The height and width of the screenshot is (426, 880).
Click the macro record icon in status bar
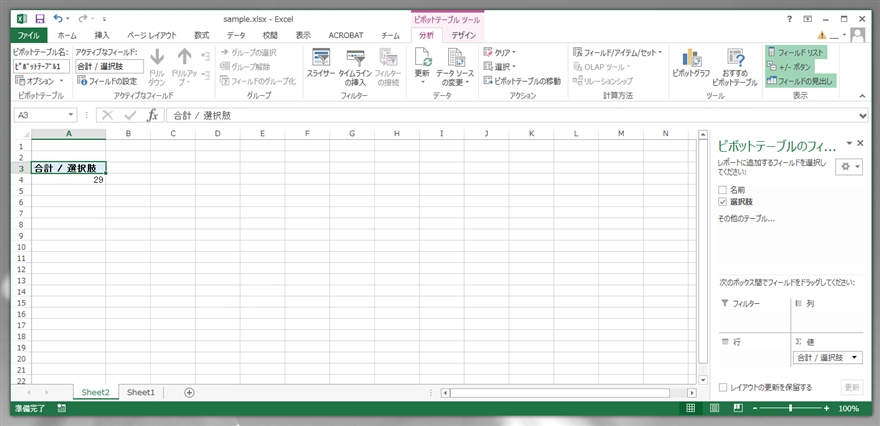pos(61,408)
